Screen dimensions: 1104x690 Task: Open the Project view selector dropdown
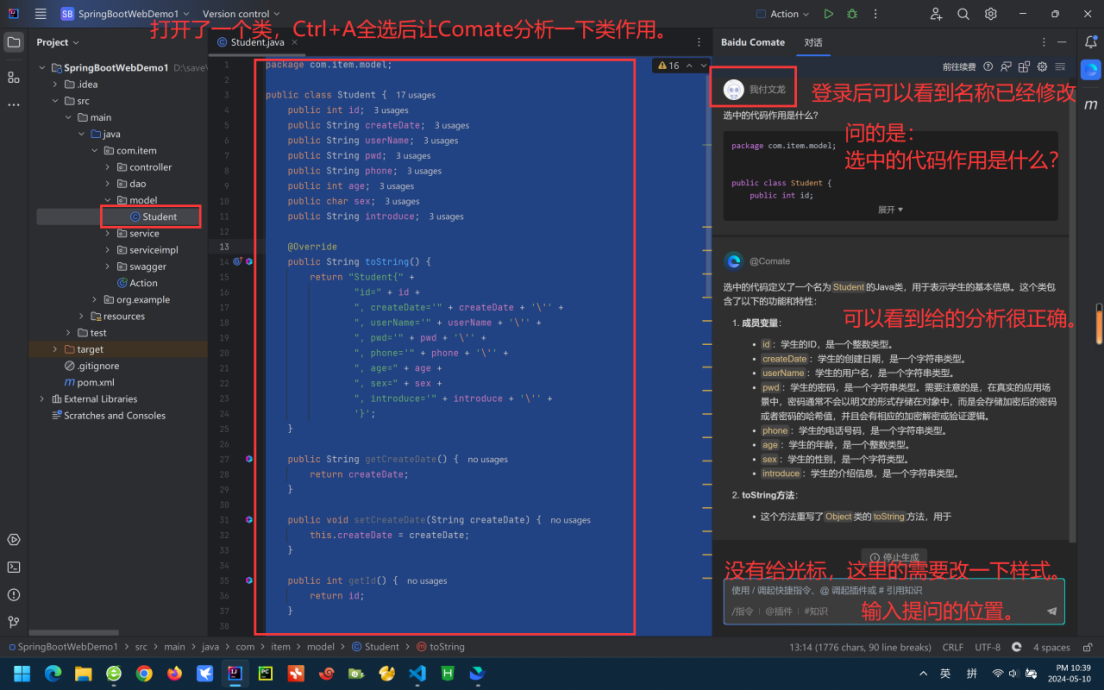(58, 42)
